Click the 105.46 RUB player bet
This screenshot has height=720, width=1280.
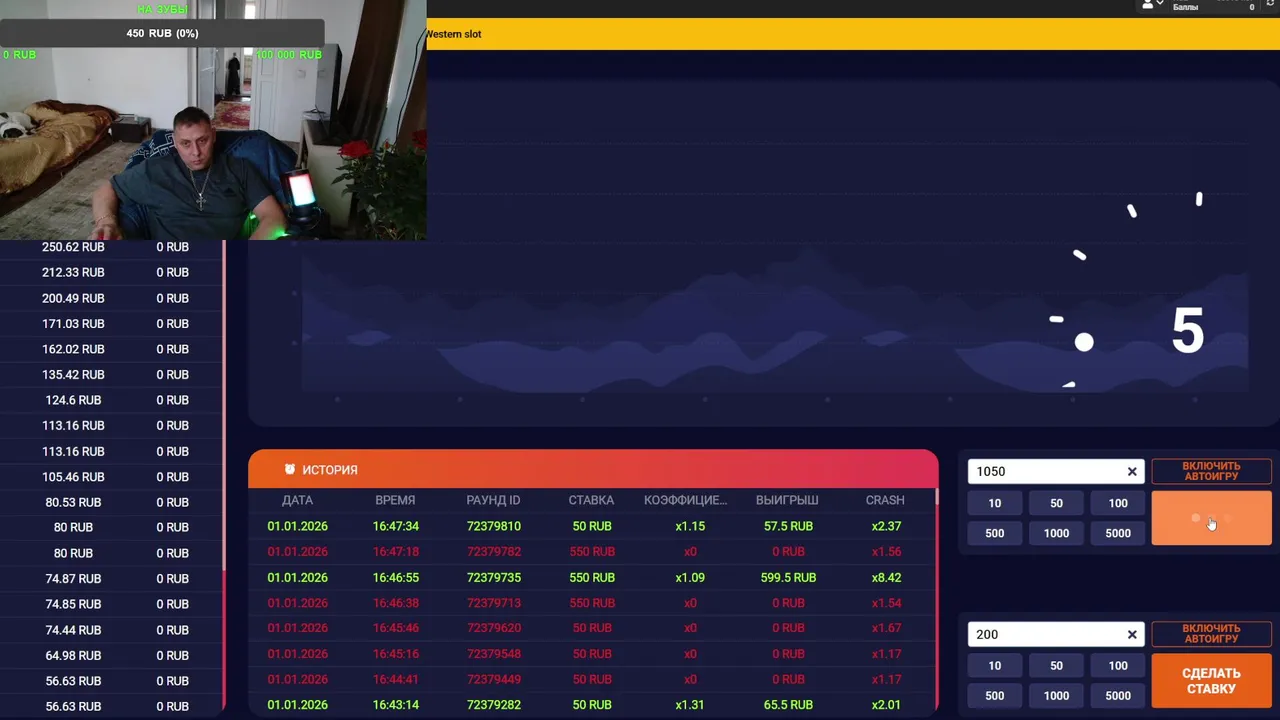tap(73, 477)
